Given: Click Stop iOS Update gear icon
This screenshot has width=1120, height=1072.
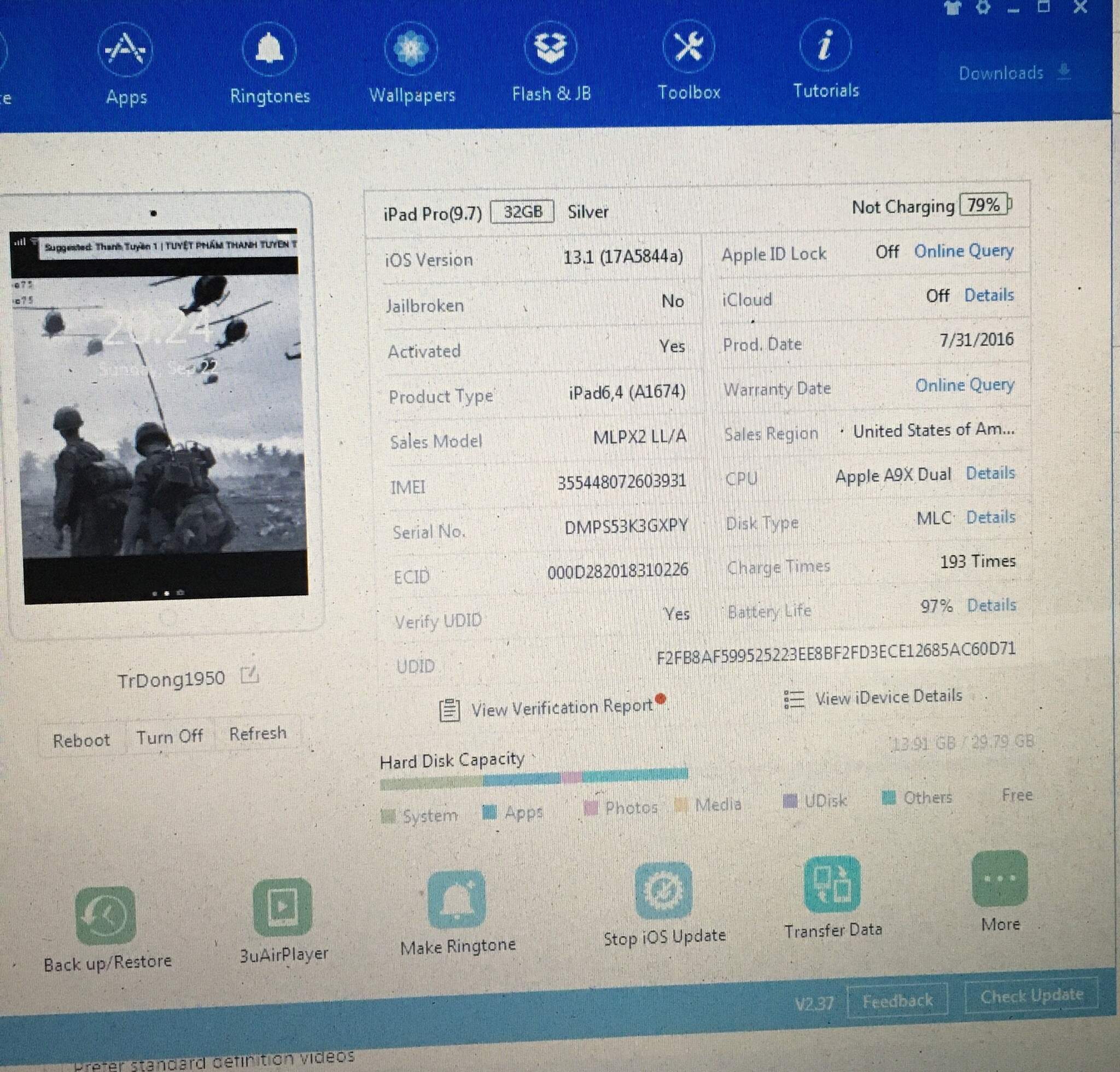Looking at the screenshot, I should pyautogui.click(x=663, y=890).
